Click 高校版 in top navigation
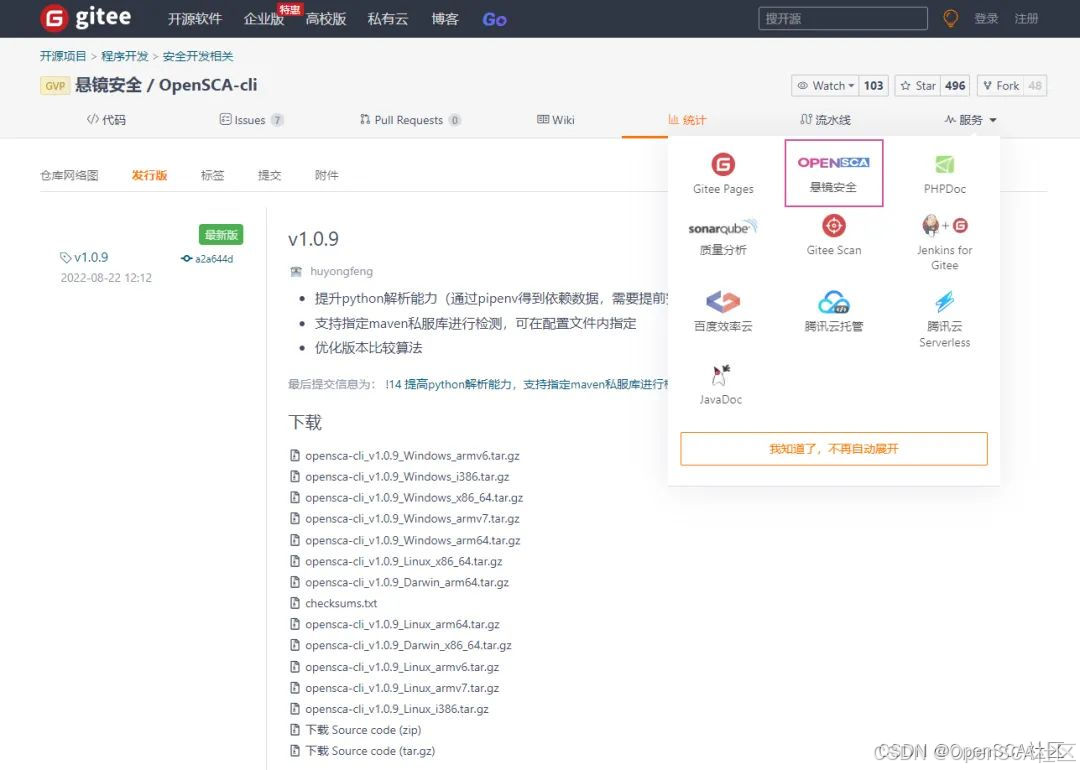The image size is (1080, 770). click(x=326, y=19)
